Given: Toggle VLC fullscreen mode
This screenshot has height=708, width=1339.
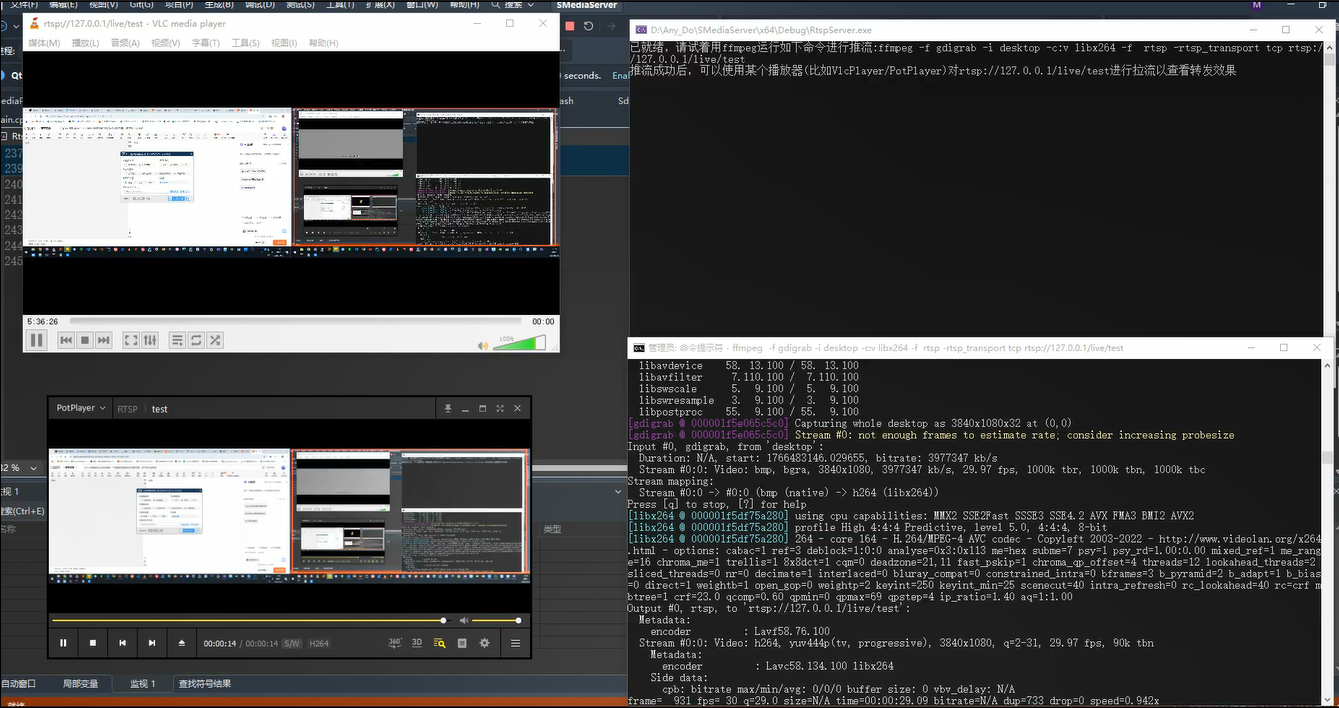Looking at the screenshot, I should [x=131, y=340].
